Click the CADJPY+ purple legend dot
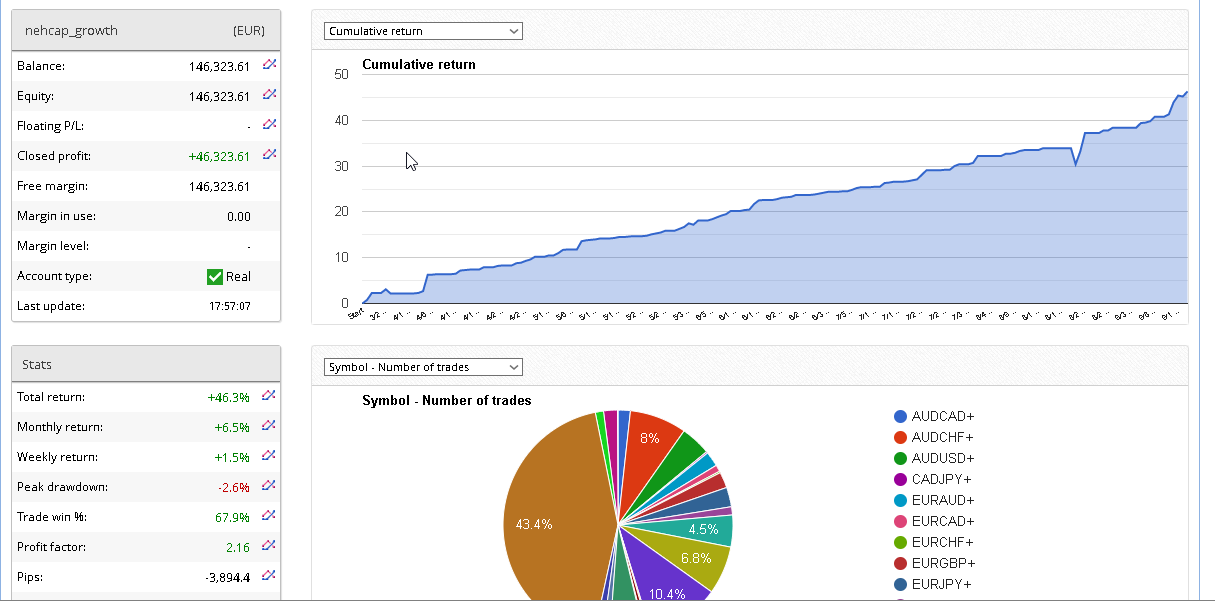The width and height of the screenshot is (1215, 610). 901,479
